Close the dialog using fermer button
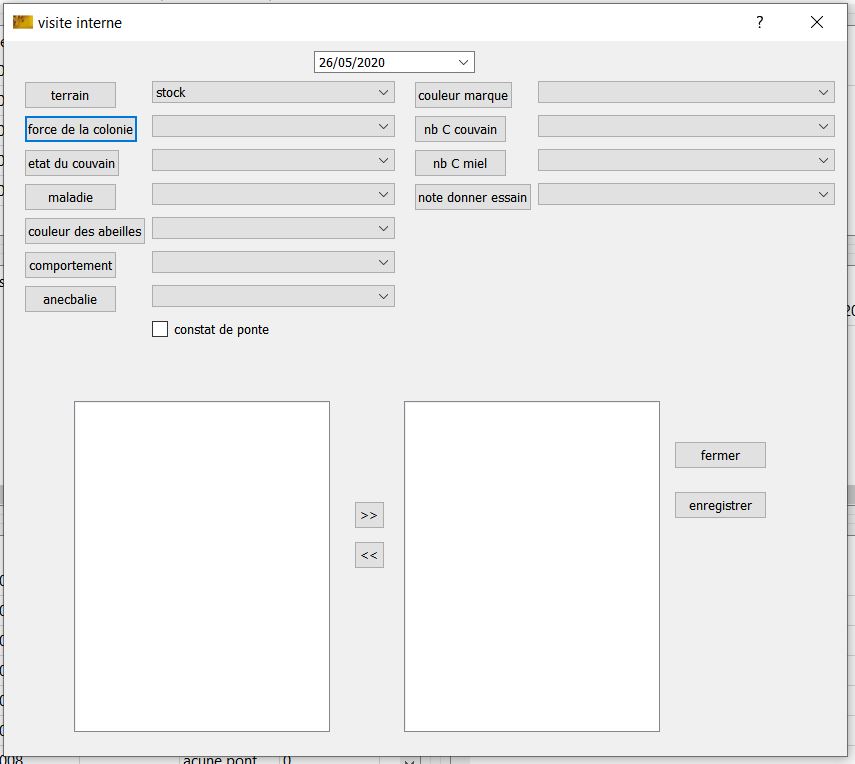The width and height of the screenshot is (855, 764). 720,455
